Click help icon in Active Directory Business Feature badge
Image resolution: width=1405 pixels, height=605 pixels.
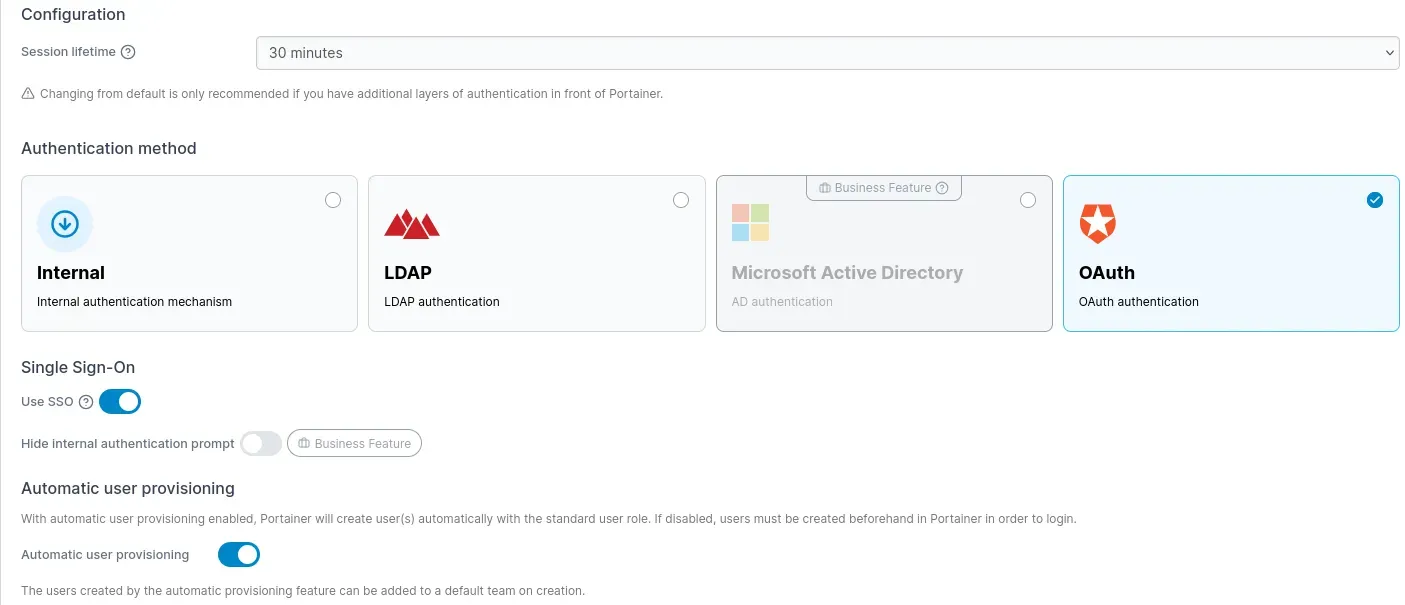pos(942,188)
